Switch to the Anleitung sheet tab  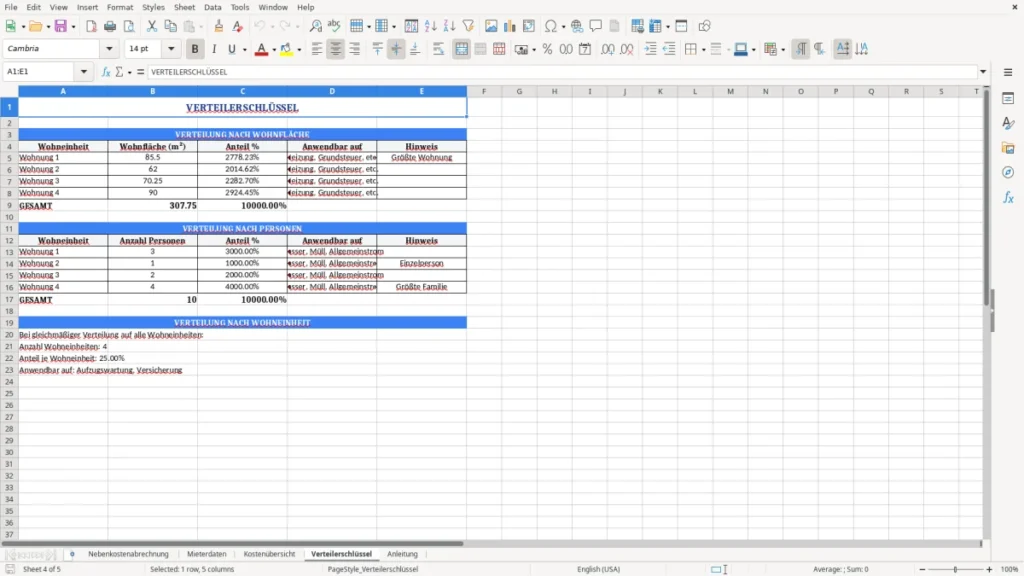coord(402,554)
